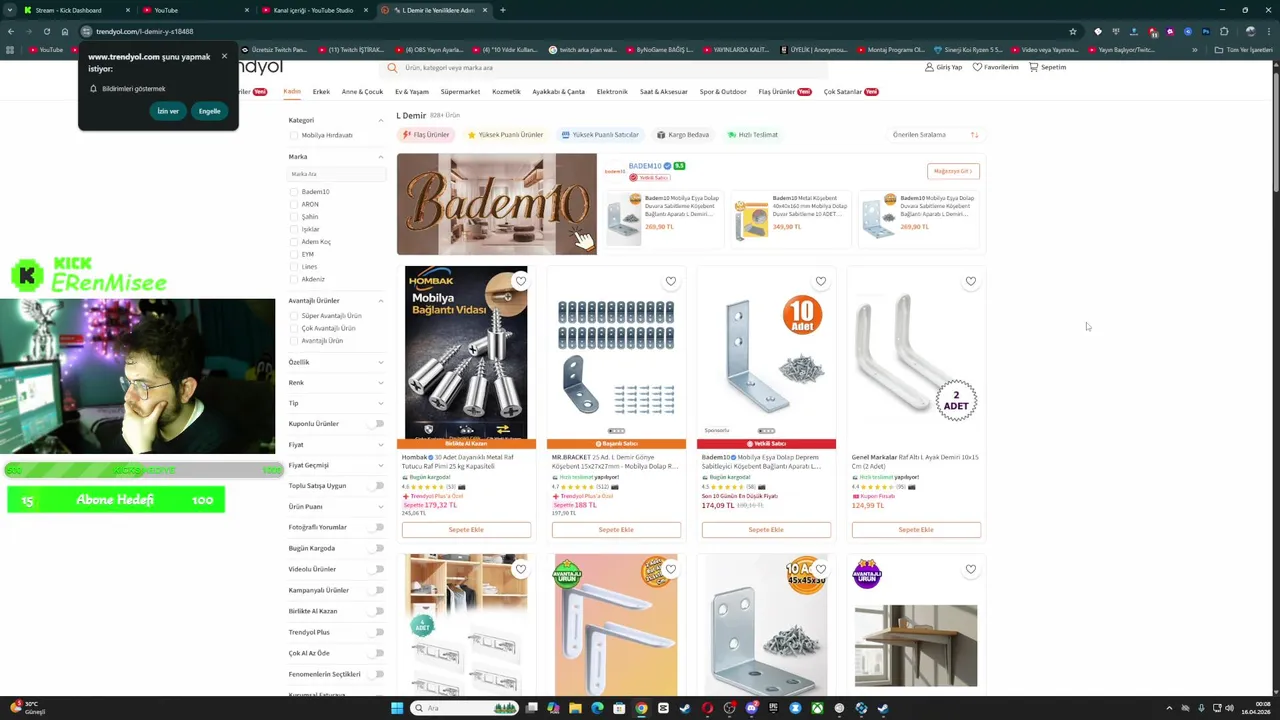Apply Kargo Bedava filter chip
The image size is (1280, 720).
point(683,135)
